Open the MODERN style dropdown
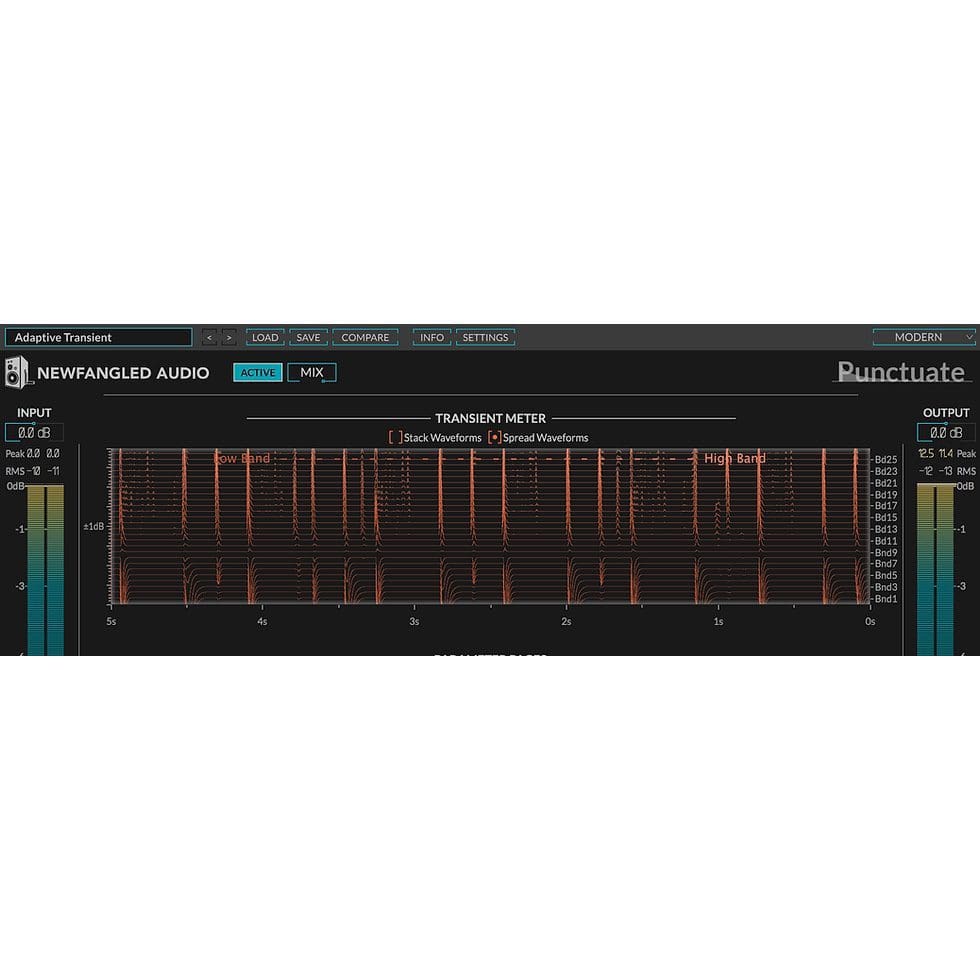Image resolution: width=980 pixels, height=980 pixels. (x=924, y=338)
